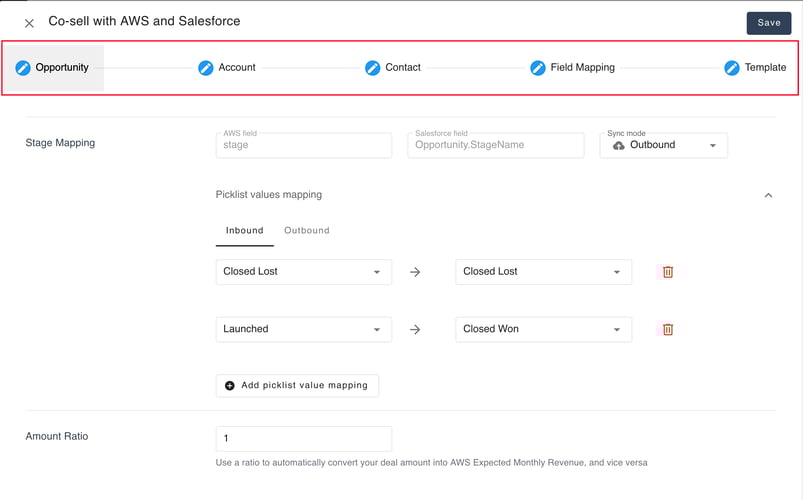Screen dimensions: 803x500
Task: Save the co-sell configuration
Action: point(768,23)
